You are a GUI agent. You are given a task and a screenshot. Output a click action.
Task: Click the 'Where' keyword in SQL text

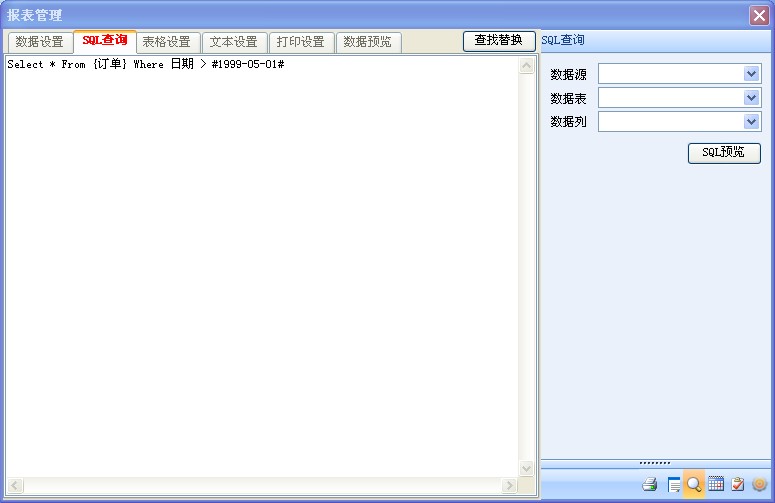tap(148, 64)
